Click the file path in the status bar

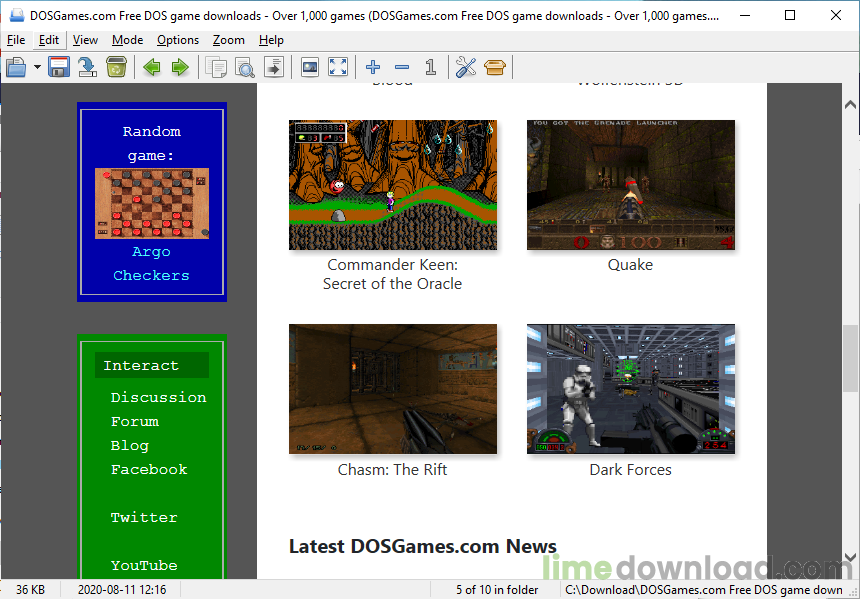coord(704,590)
